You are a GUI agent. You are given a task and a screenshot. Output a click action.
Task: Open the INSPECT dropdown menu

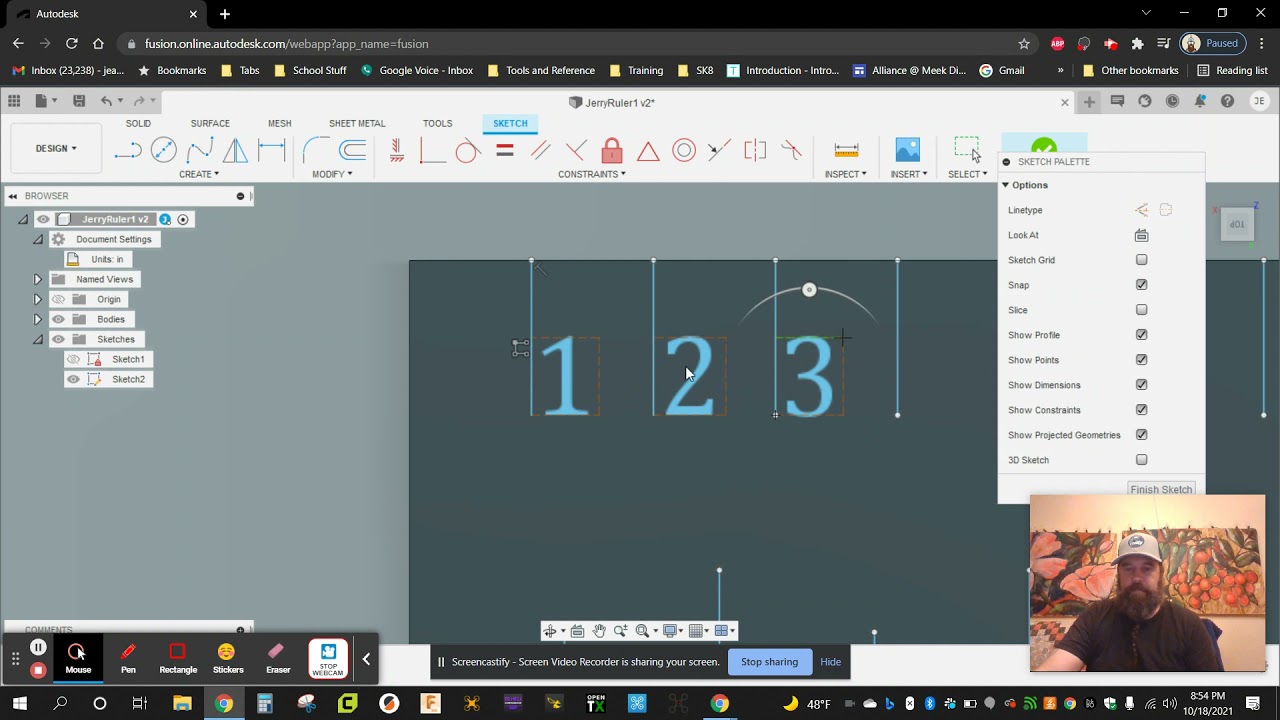pos(846,174)
